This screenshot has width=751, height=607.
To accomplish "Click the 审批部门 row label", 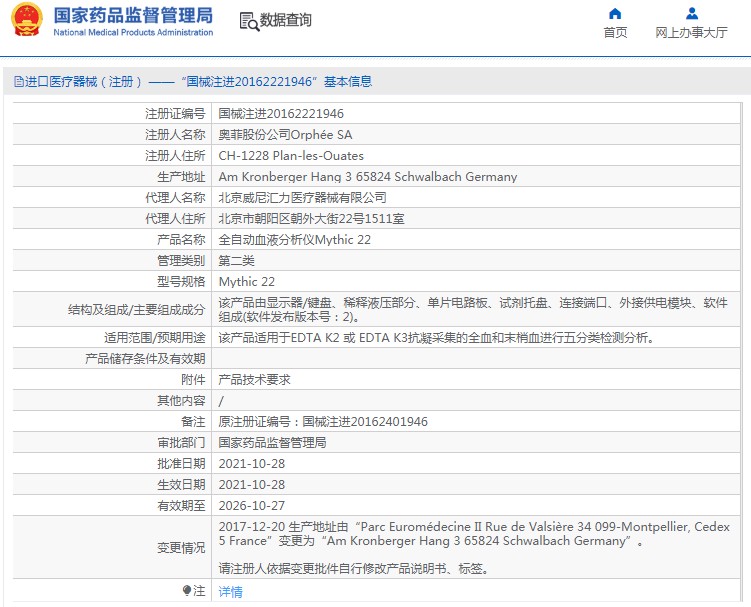I will click(181, 443).
